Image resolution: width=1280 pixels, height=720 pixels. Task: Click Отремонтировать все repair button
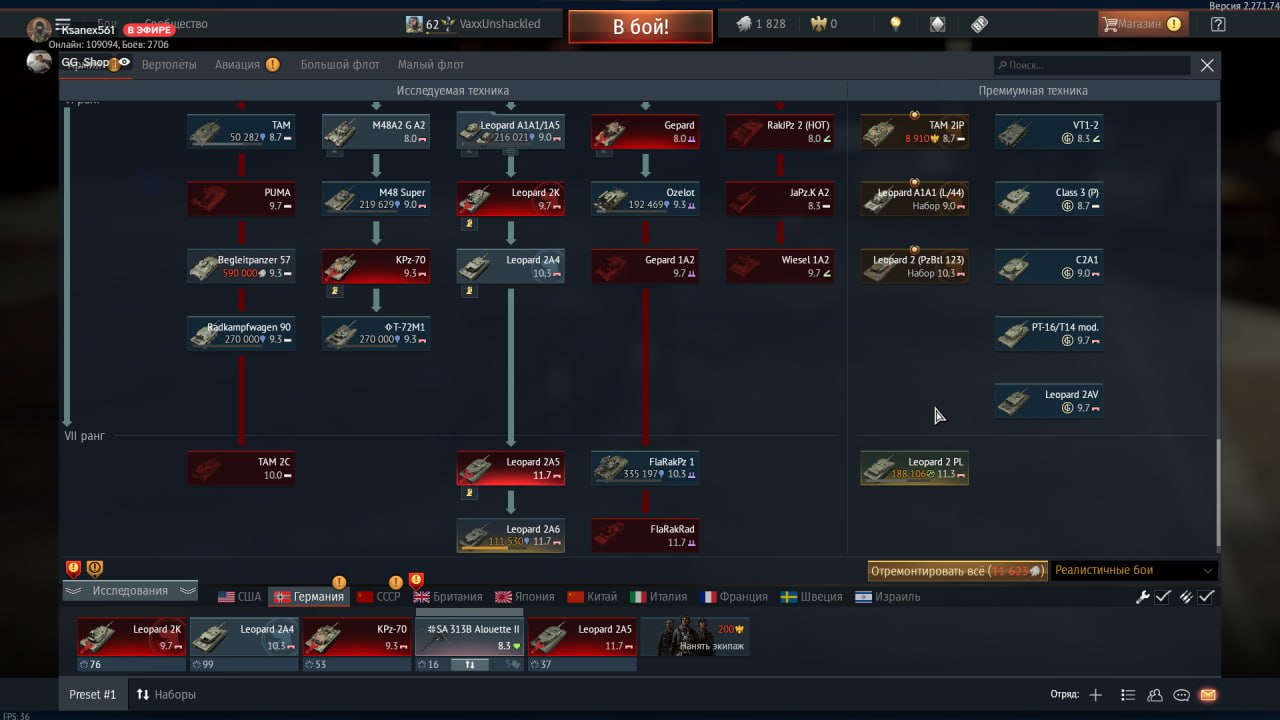click(957, 570)
